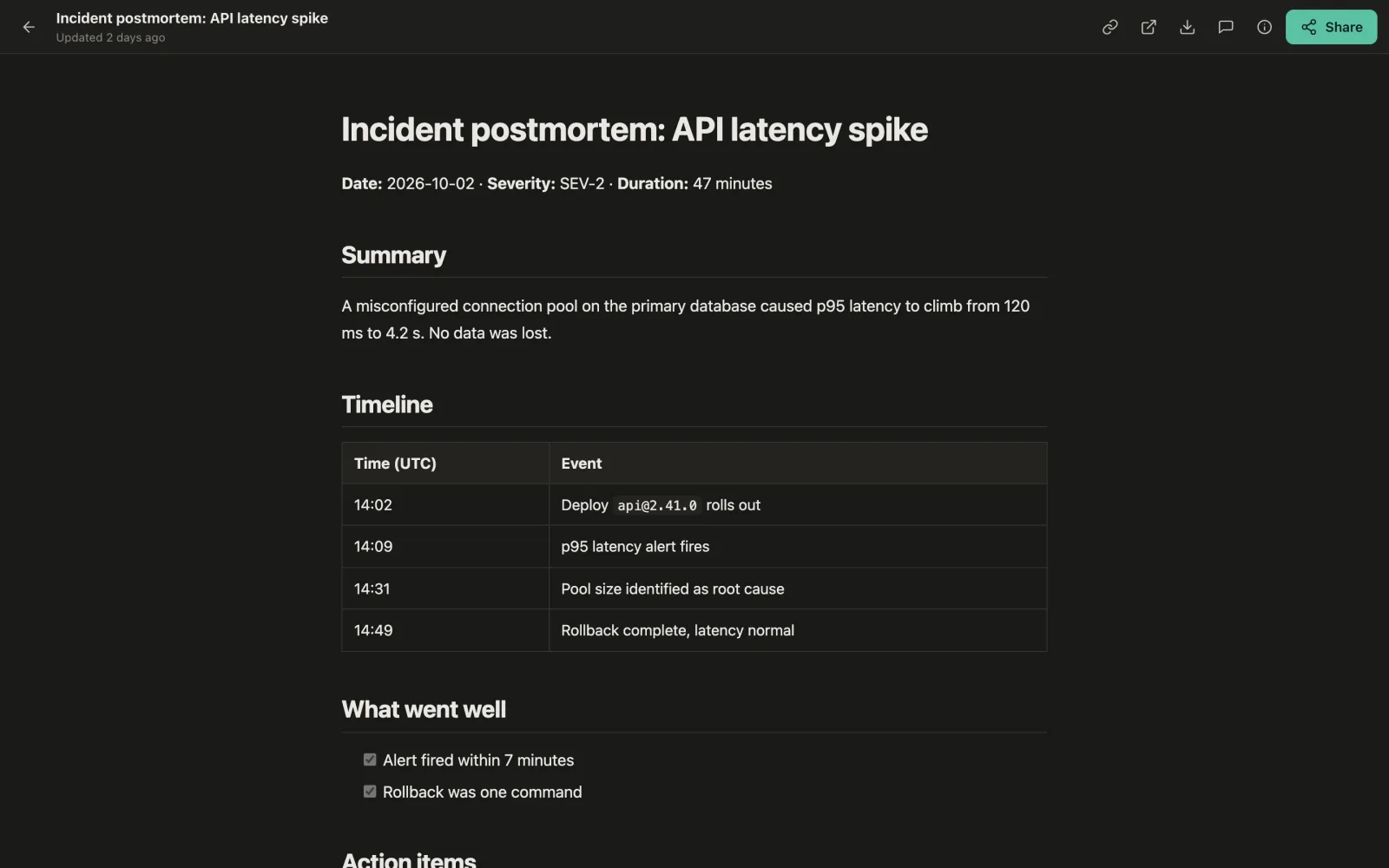Click the green Share button
1389x868 pixels.
click(x=1331, y=27)
